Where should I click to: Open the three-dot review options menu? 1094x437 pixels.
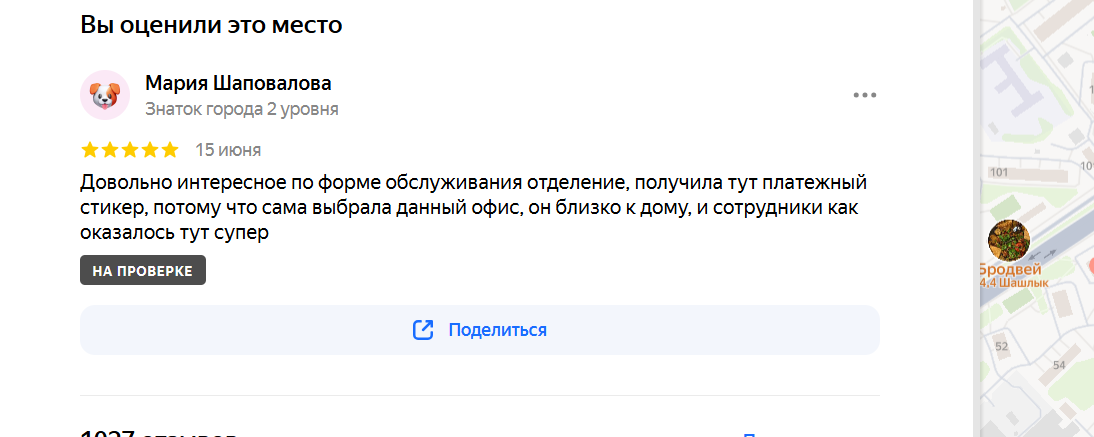click(864, 95)
